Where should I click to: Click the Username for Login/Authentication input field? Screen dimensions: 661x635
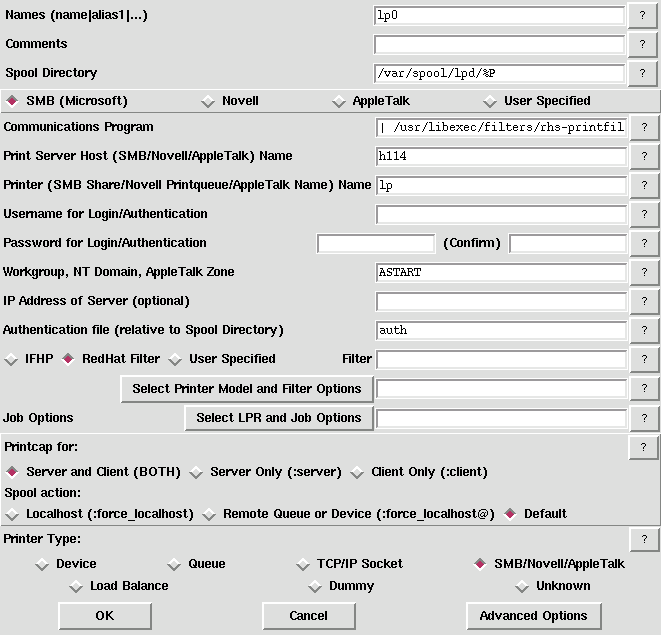[x=500, y=215]
